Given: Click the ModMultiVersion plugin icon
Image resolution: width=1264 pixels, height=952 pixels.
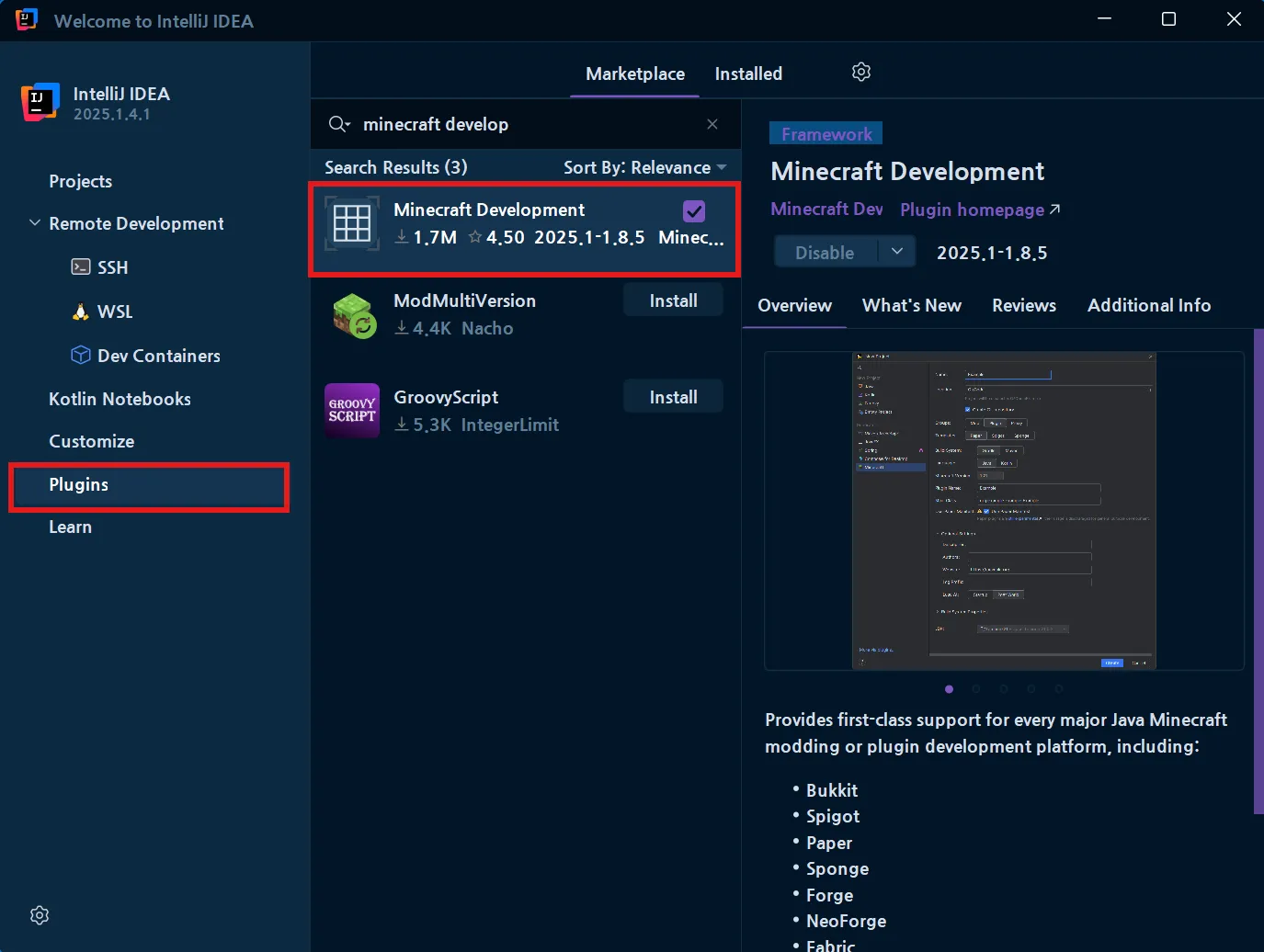Looking at the screenshot, I should pos(352,315).
